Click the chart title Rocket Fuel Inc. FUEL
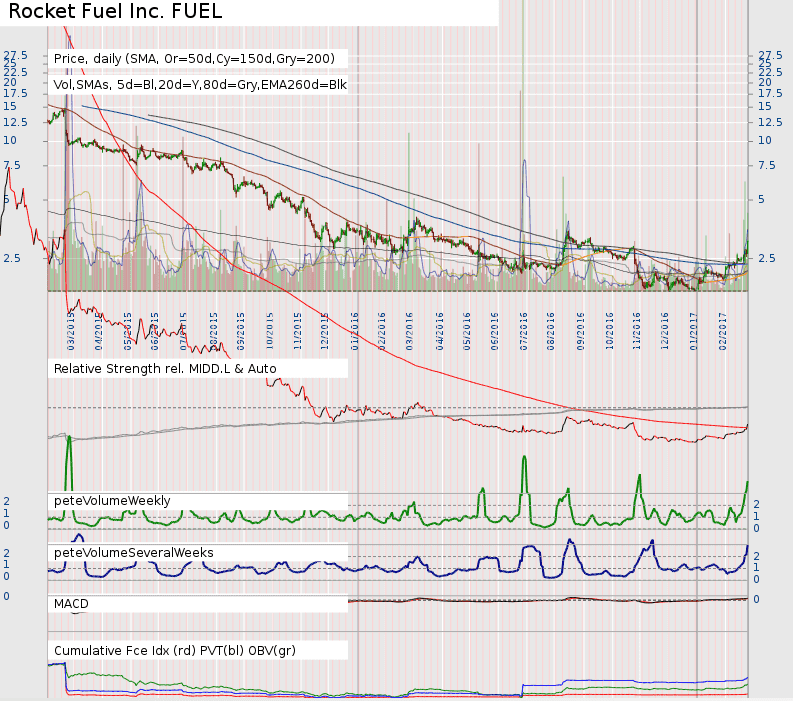 click(x=116, y=11)
